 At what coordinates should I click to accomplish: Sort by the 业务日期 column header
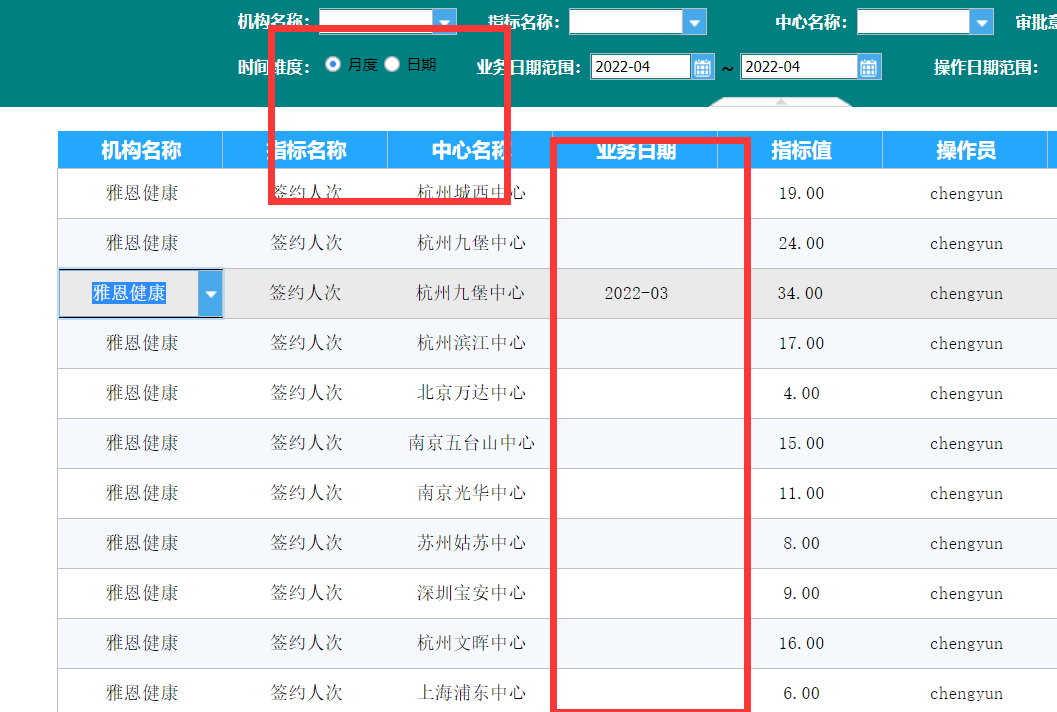635,150
